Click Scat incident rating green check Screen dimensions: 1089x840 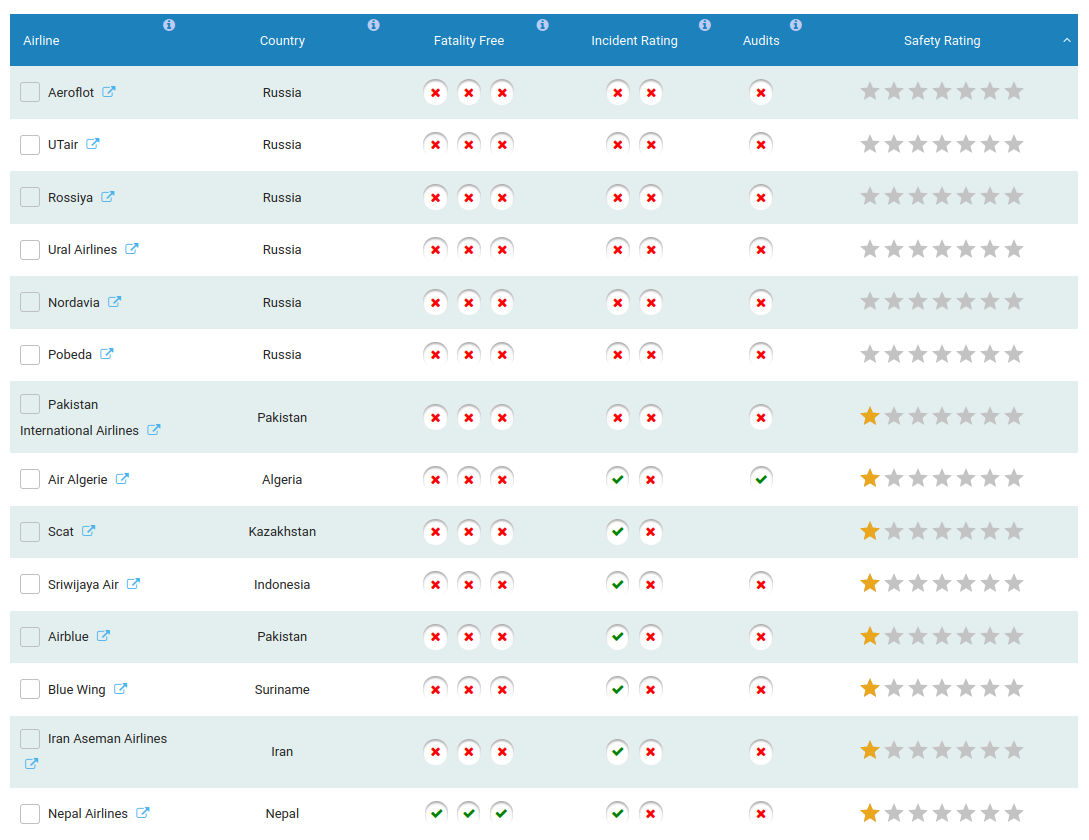tap(617, 532)
